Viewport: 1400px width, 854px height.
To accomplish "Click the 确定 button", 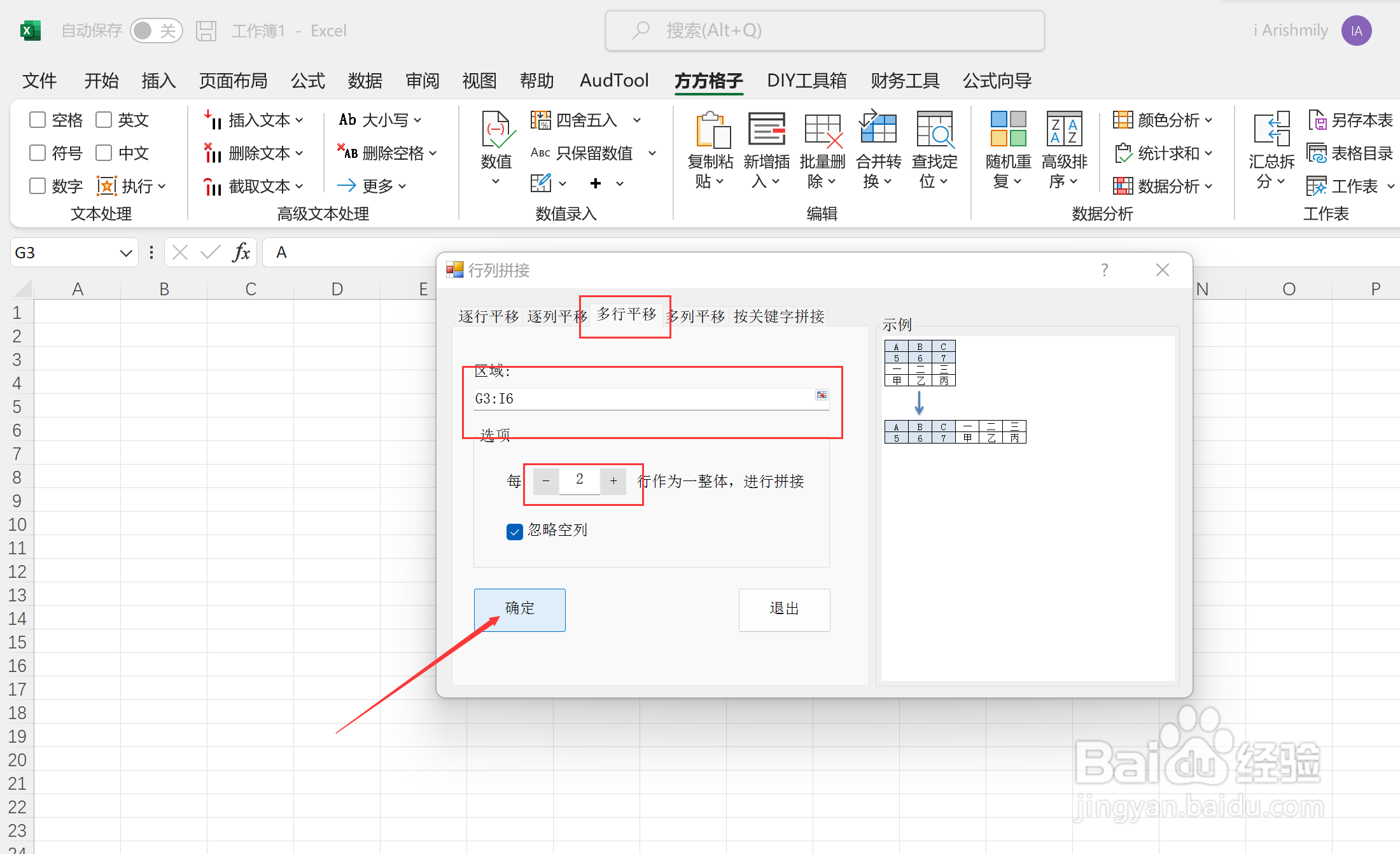I will pyautogui.click(x=519, y=610).
